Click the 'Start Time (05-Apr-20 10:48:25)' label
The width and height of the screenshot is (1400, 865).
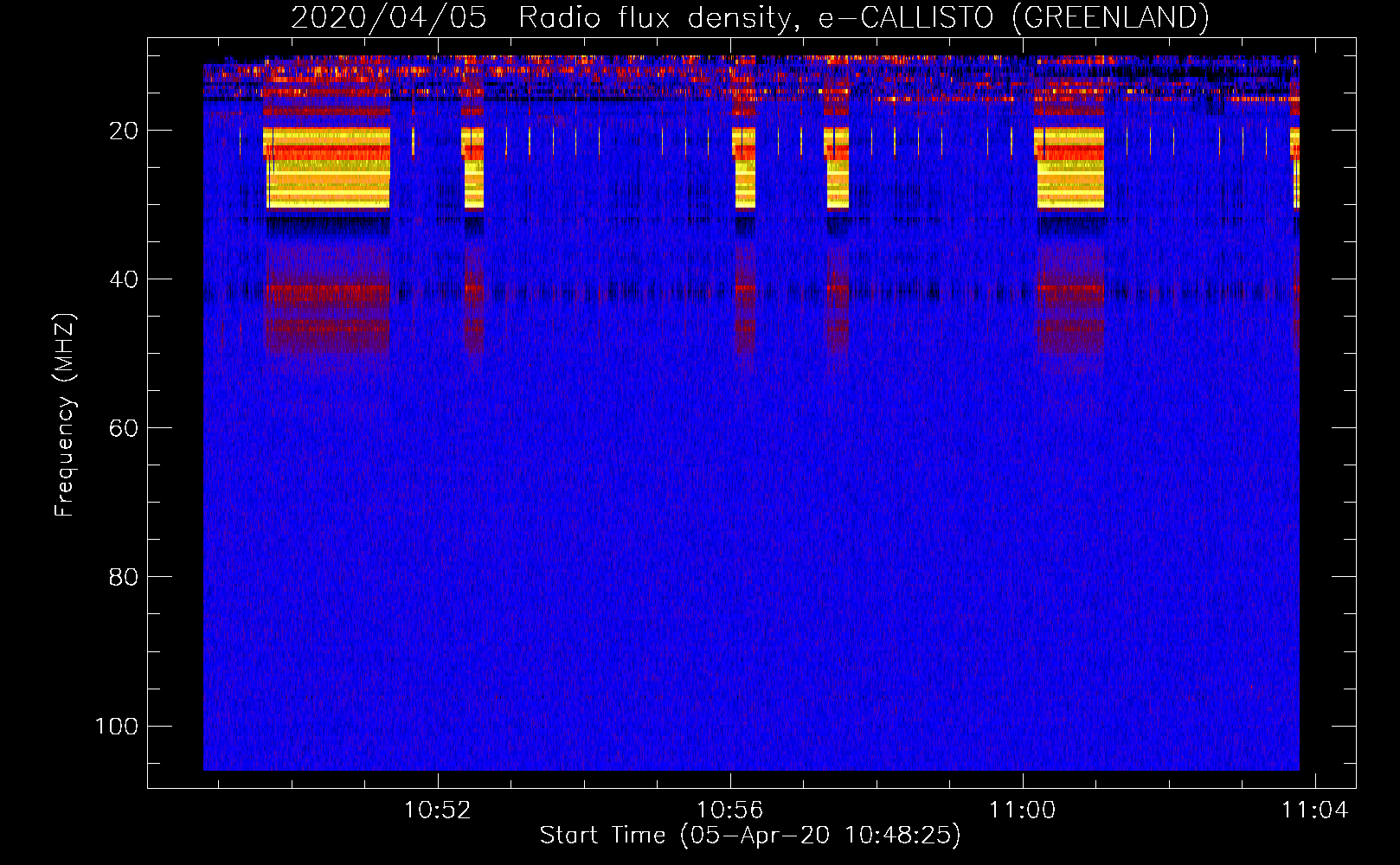(750, 836)
